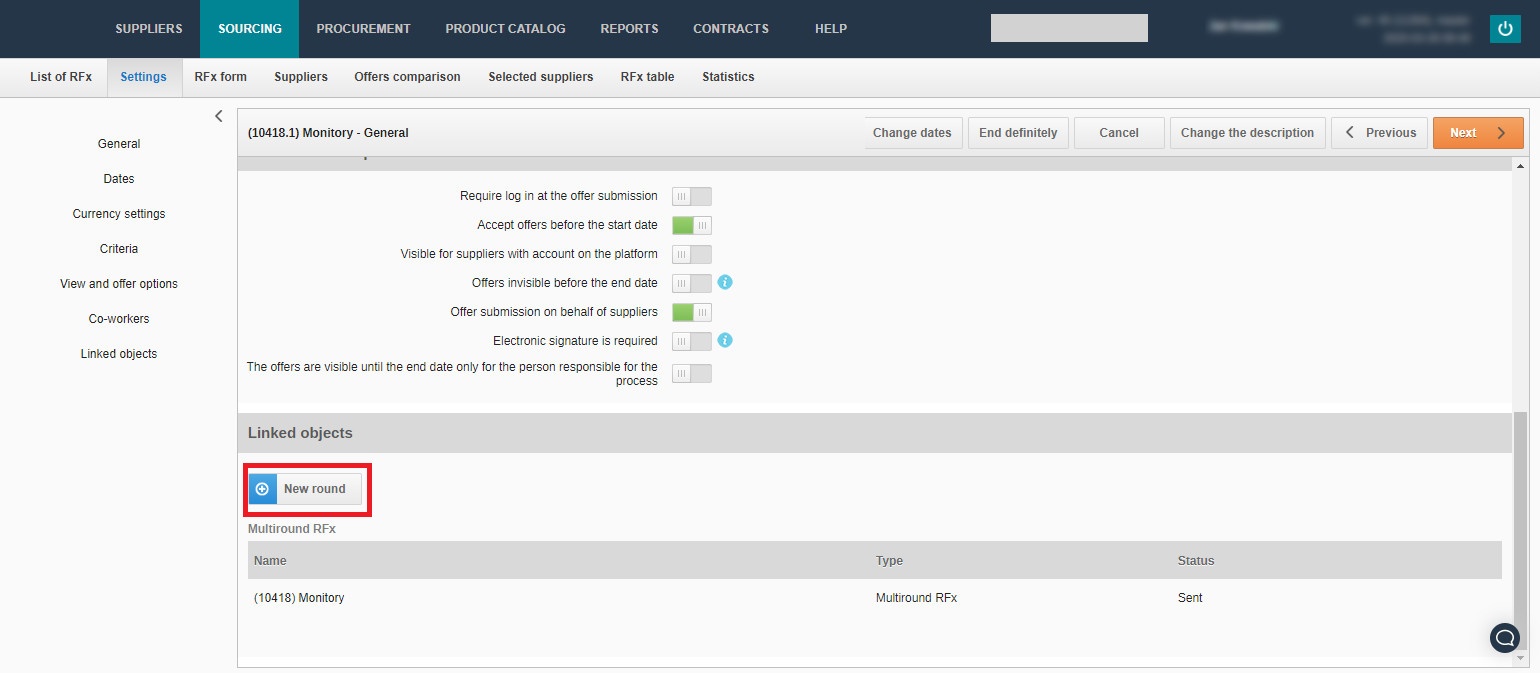The image size is (1540, 673).
Task: Click info icon beside Offers invisible before end date
Action: [x=726, y=282]
